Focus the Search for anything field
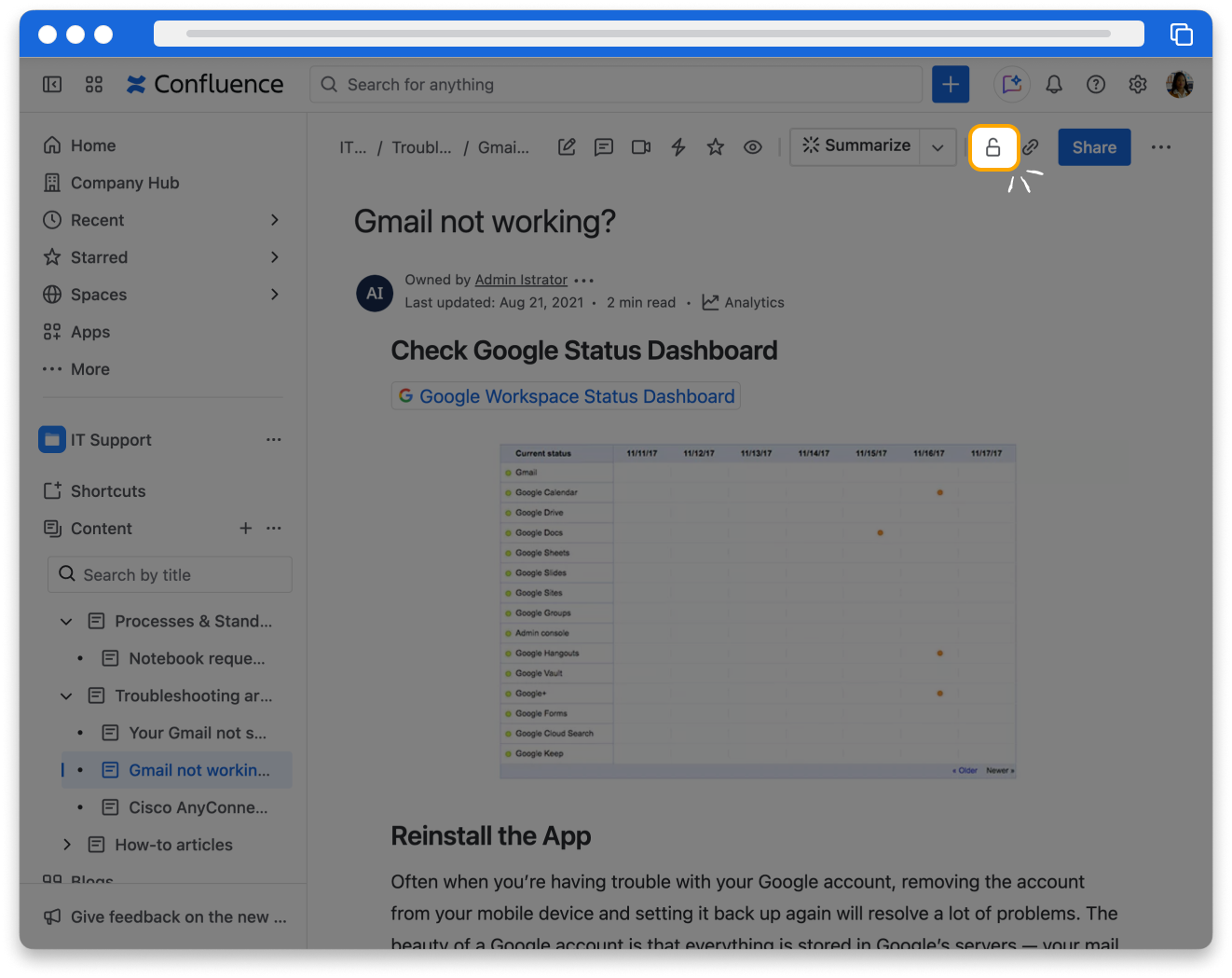Image resolution: width=1232 pixels, height=978 pixels. 616,85
